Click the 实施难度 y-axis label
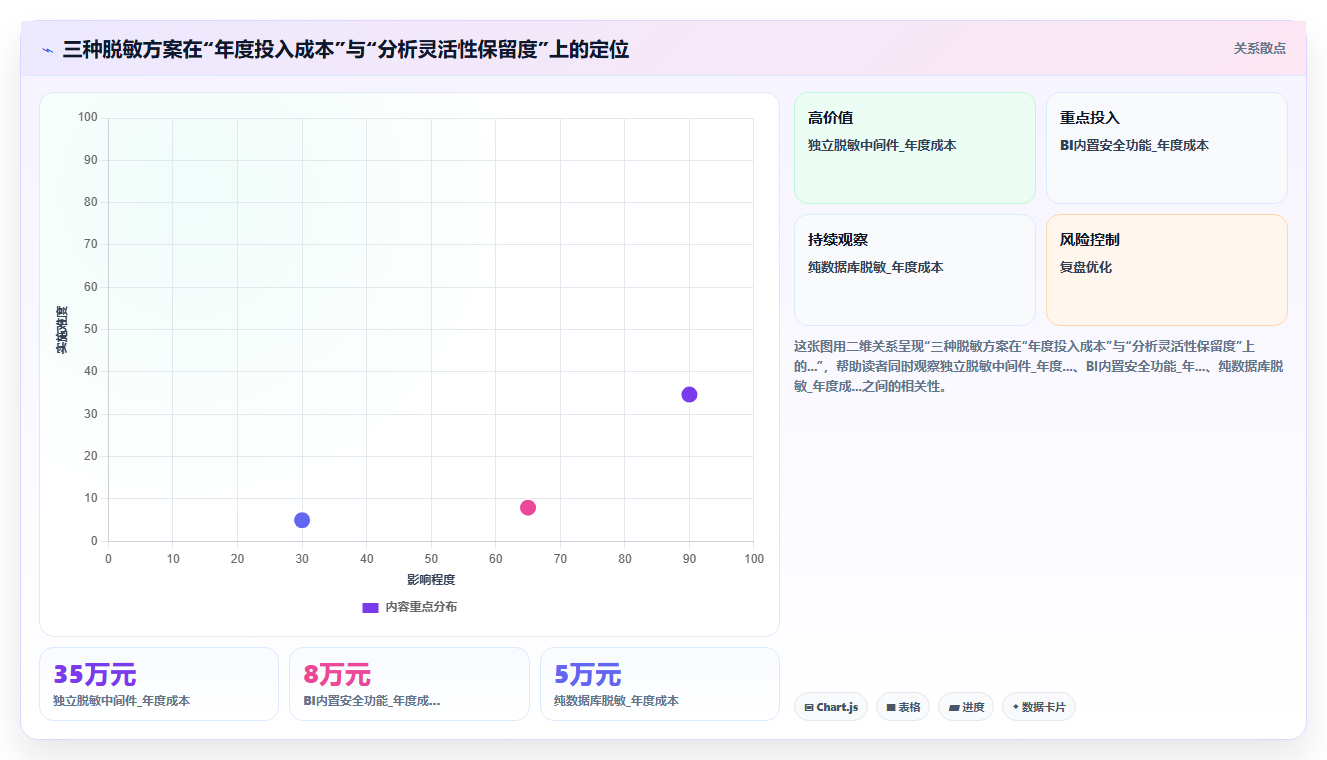The height and width of the screenshot is (760, 1327). pyautogui.click(x=62, y=329)
